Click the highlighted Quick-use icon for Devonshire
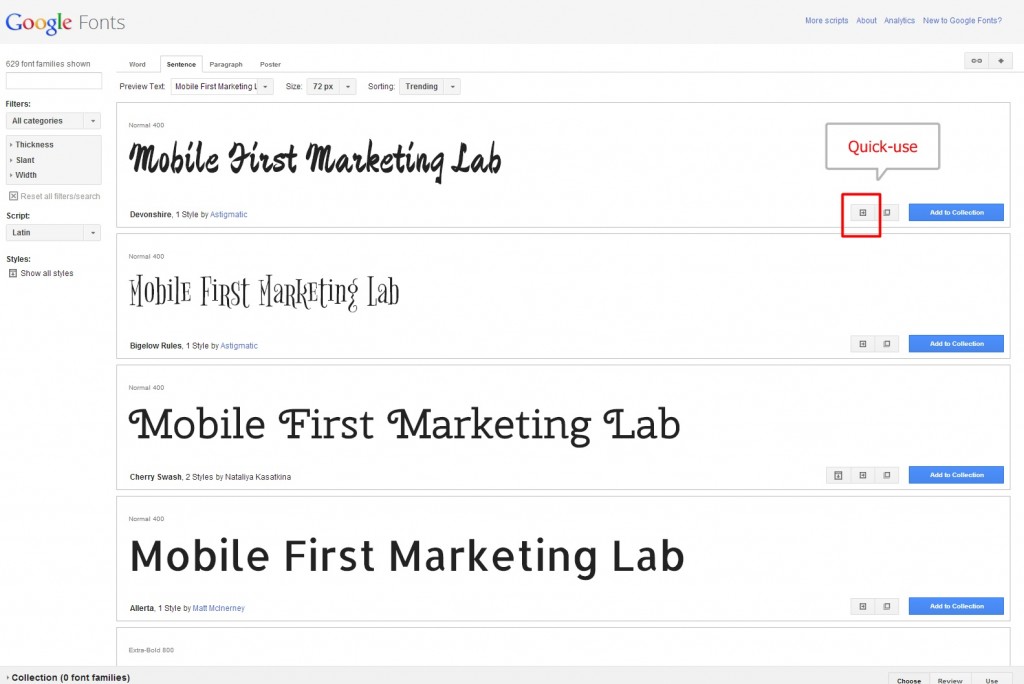 (862, 212)
